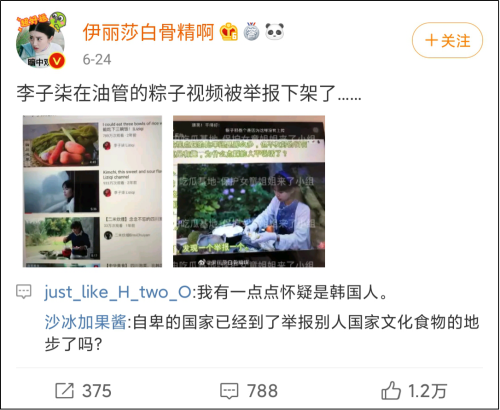Click the silver medal badge beside the username
The image size is (500, 410).
[251, 32]
